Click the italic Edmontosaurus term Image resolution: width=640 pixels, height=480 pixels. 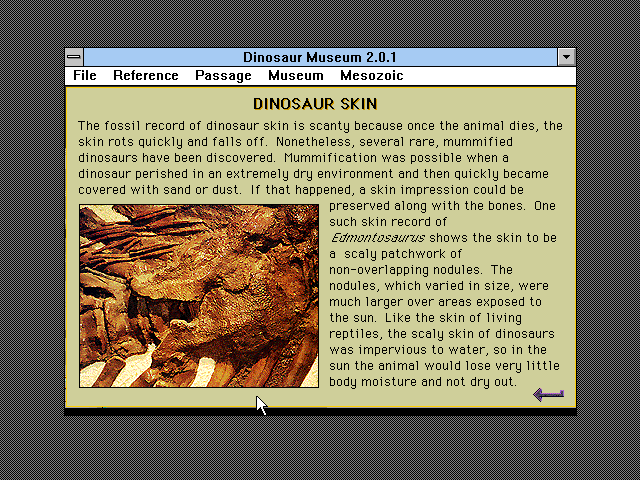(378, 238)
